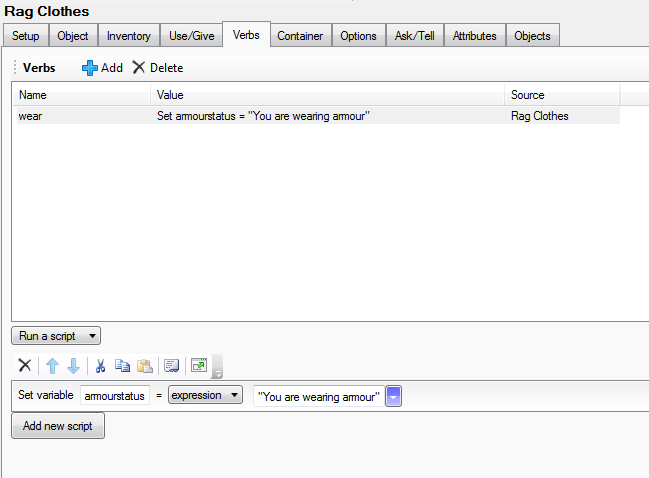
Task: Move script up with the up arrow
Action: pyautogui.click(x=53, y=366)
